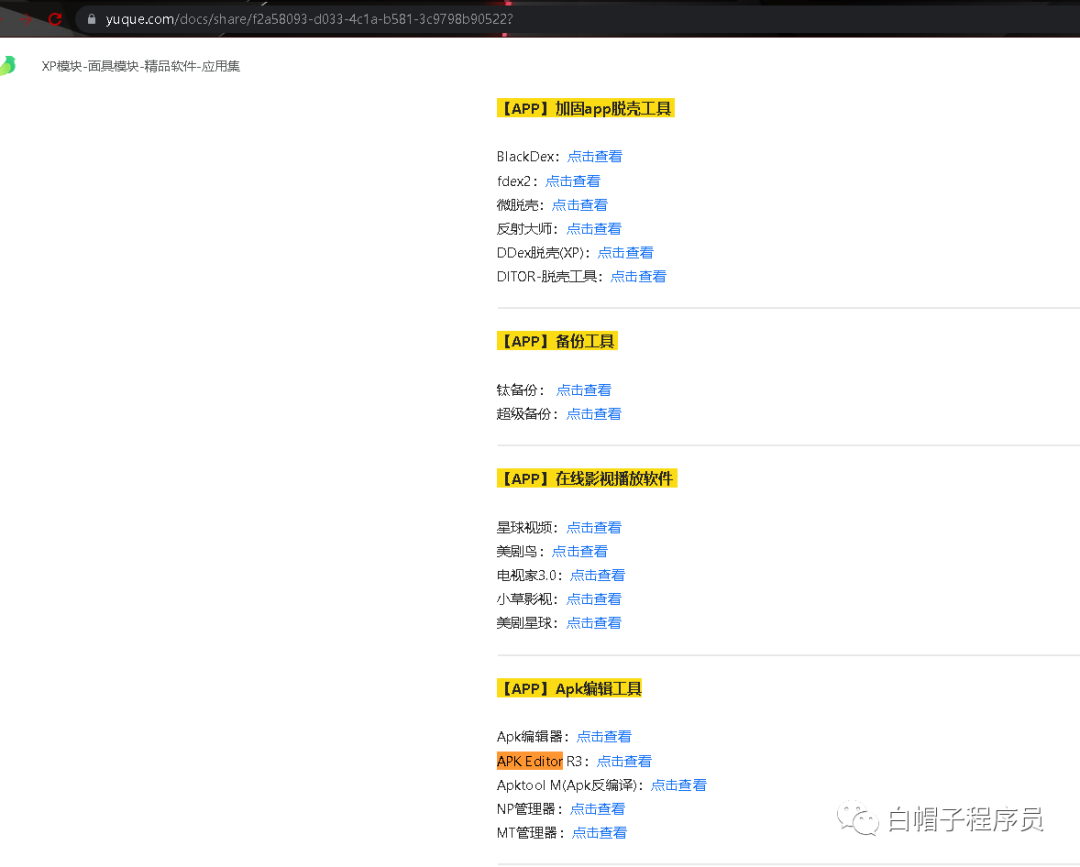
Task: Open the 微脱壳 点击查看 link
Action: 579,205
